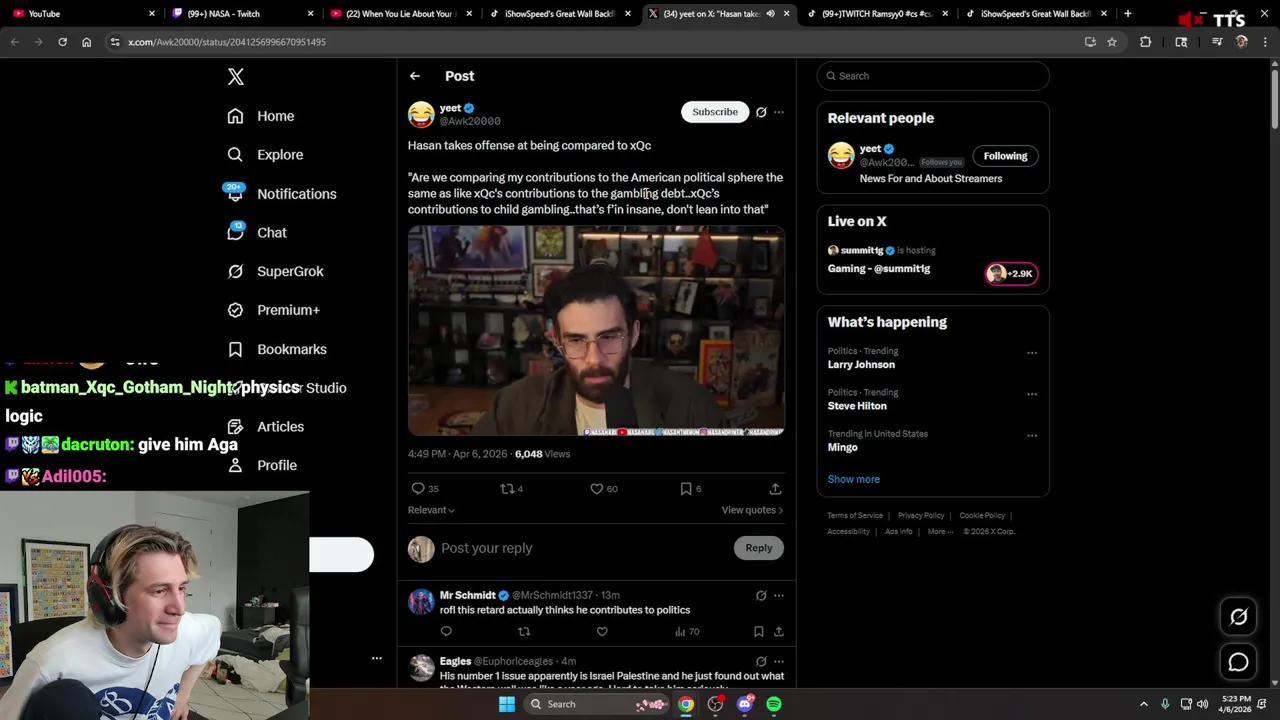Bookmark Mr Schmidt's reply
This screenshot has width=1280, height=720.
click(759, 632)
